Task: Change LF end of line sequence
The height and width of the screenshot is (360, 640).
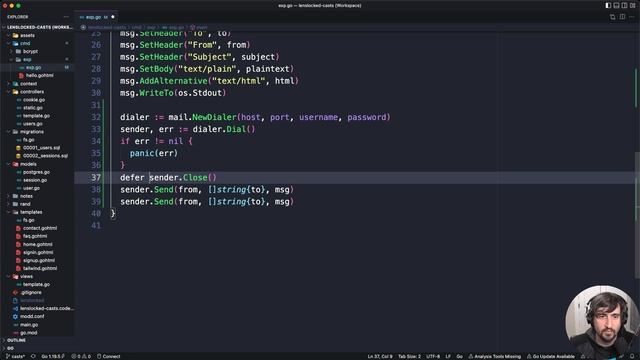Action: 448,356
